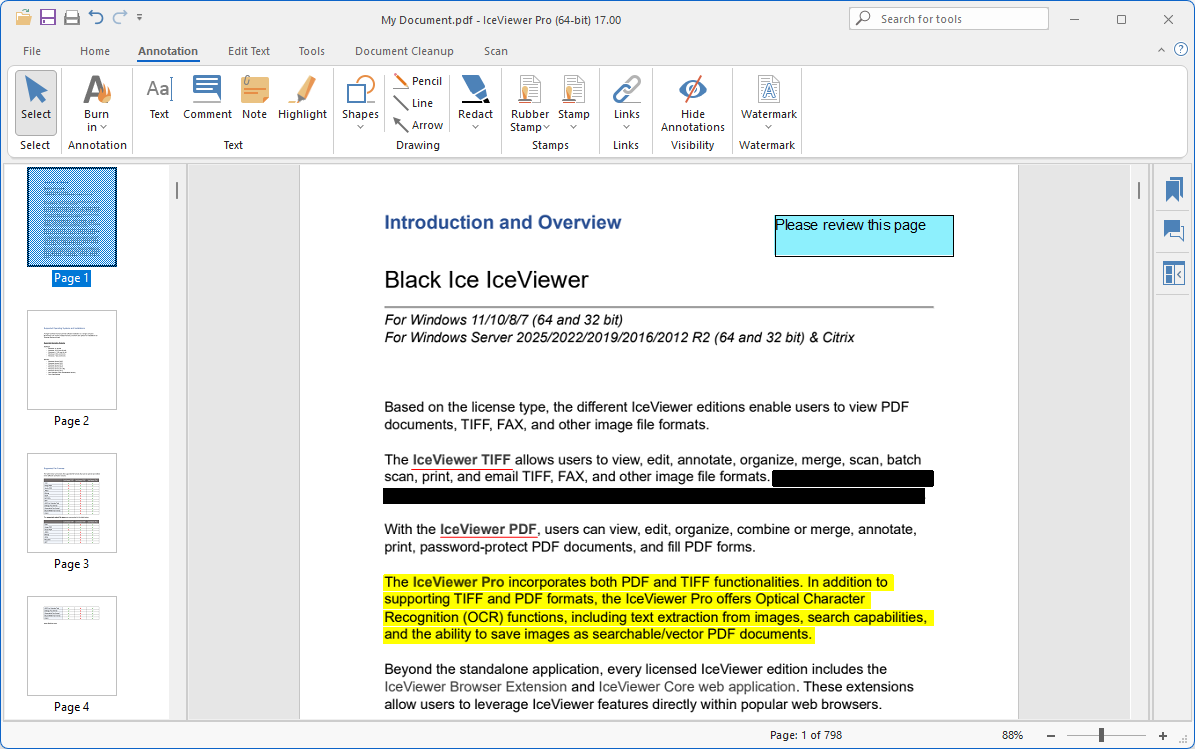This screenshot has width=1195, height=749.
Task: Select the Highlight annotation tool
Action: pyautogui.click(x=302, y=98)
